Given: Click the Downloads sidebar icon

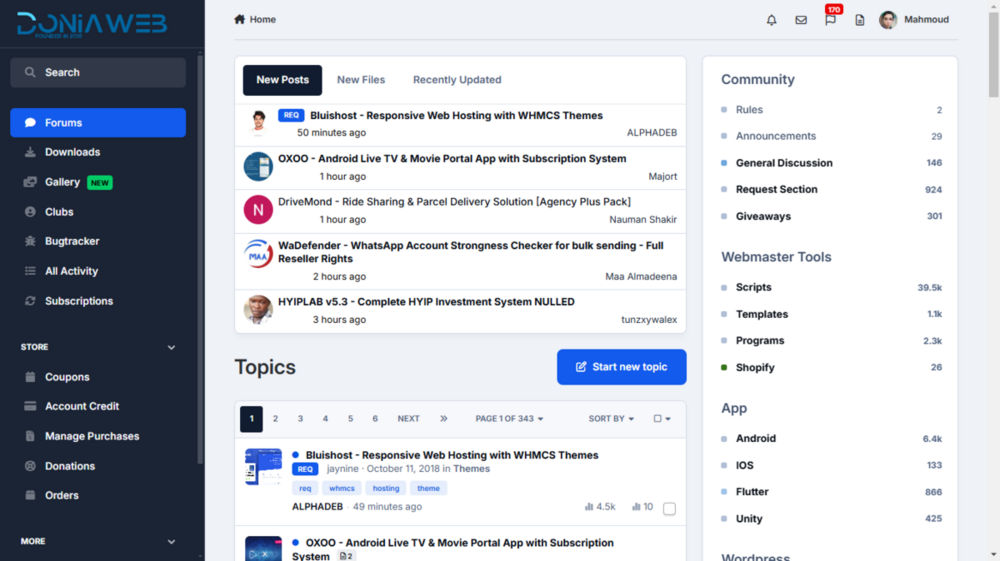Looking at the screenshot, I should click(x=30, y=152).
